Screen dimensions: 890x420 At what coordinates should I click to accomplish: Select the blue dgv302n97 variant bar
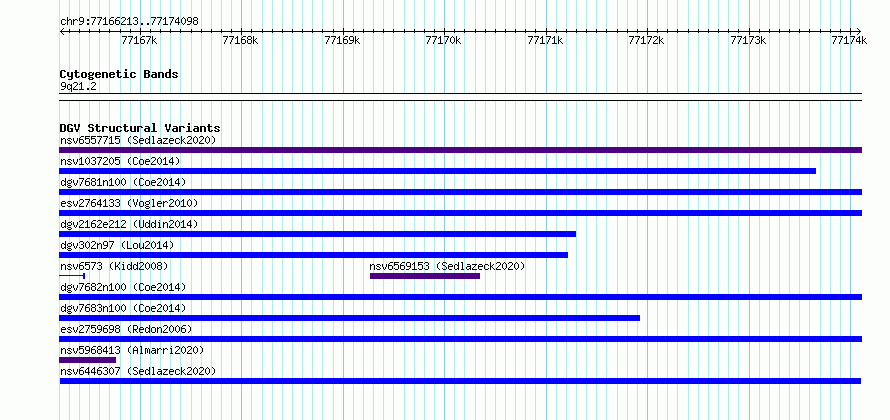click(x=313, y=255)
